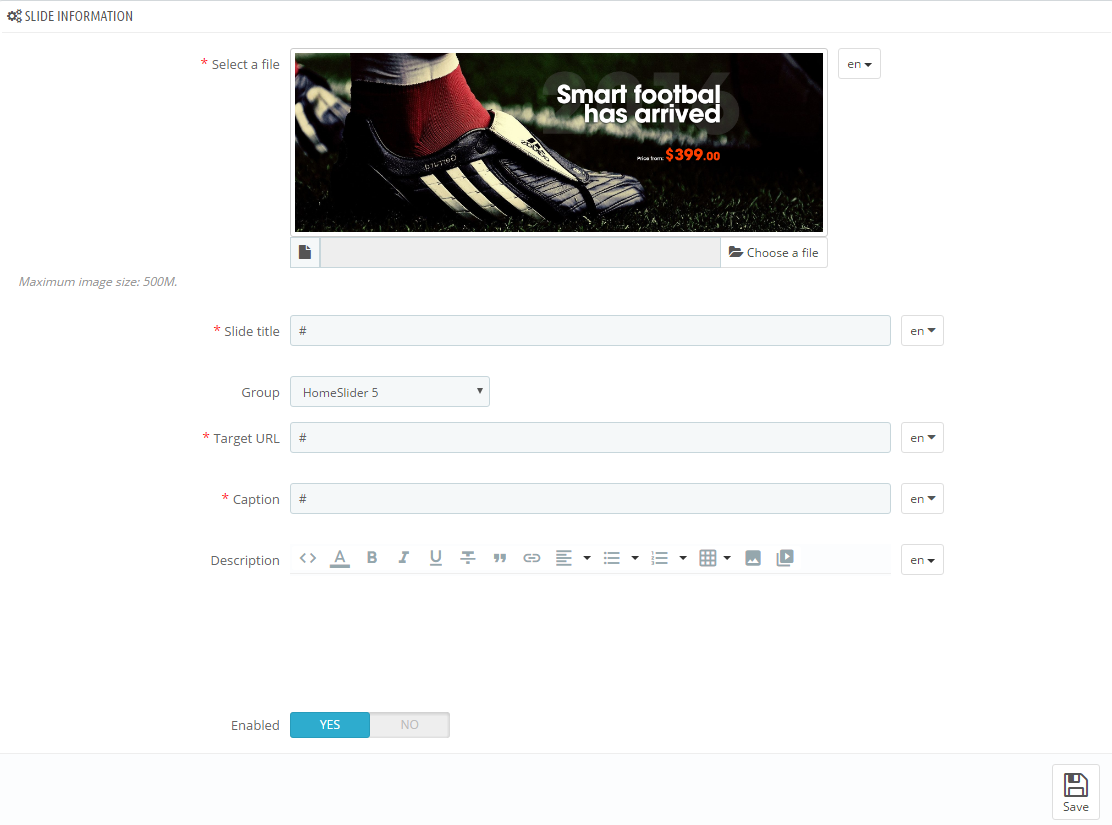Screen dimensions: 1112x825
Task: Click the insert table icon
Action: (708, 558)
